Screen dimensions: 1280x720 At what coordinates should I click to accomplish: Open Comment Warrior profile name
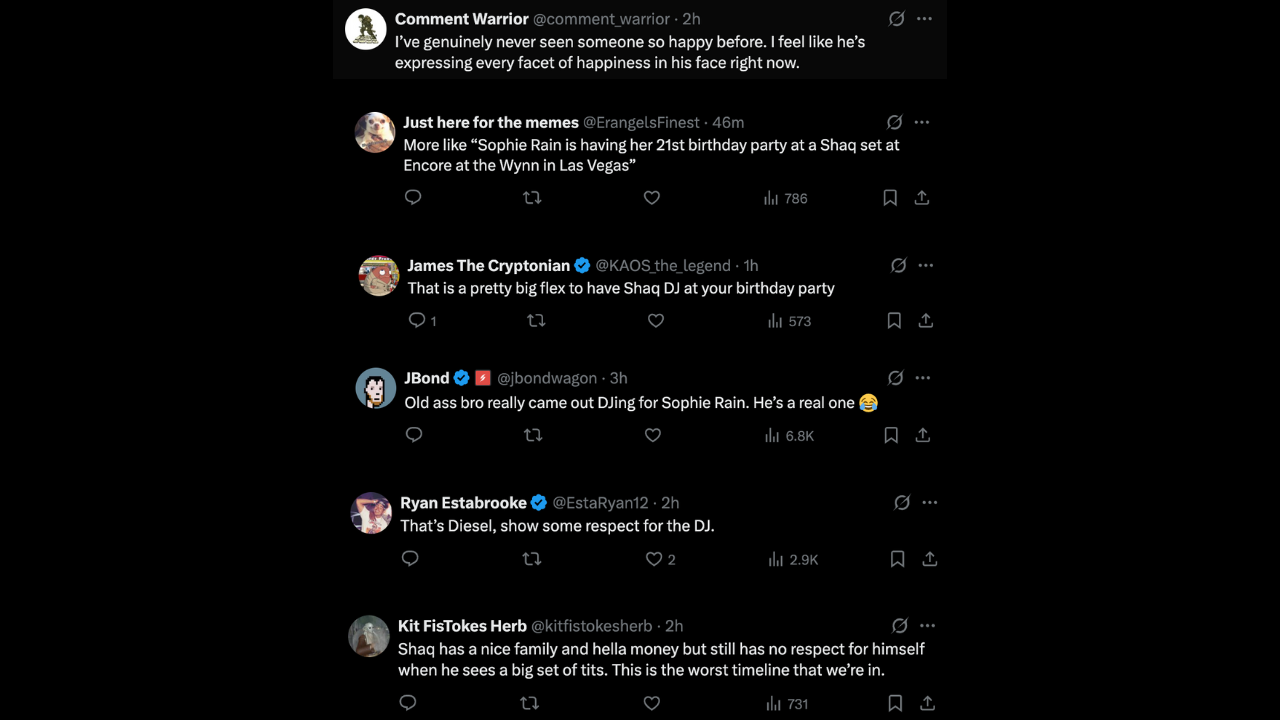click(x=461, y=19)
